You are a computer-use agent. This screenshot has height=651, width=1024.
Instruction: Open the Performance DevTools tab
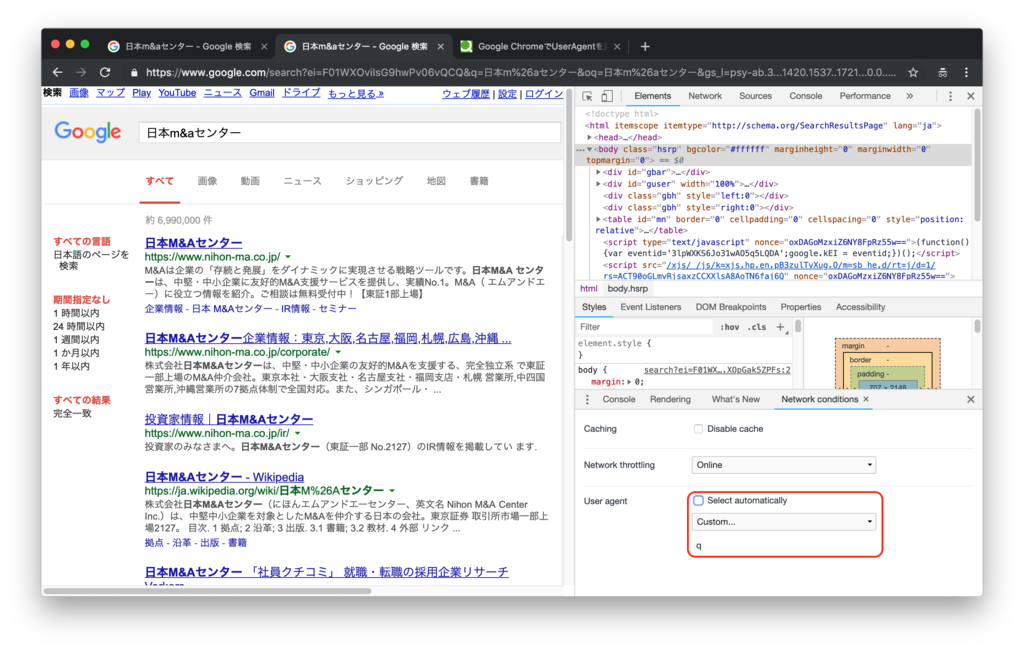pos(865,96)
